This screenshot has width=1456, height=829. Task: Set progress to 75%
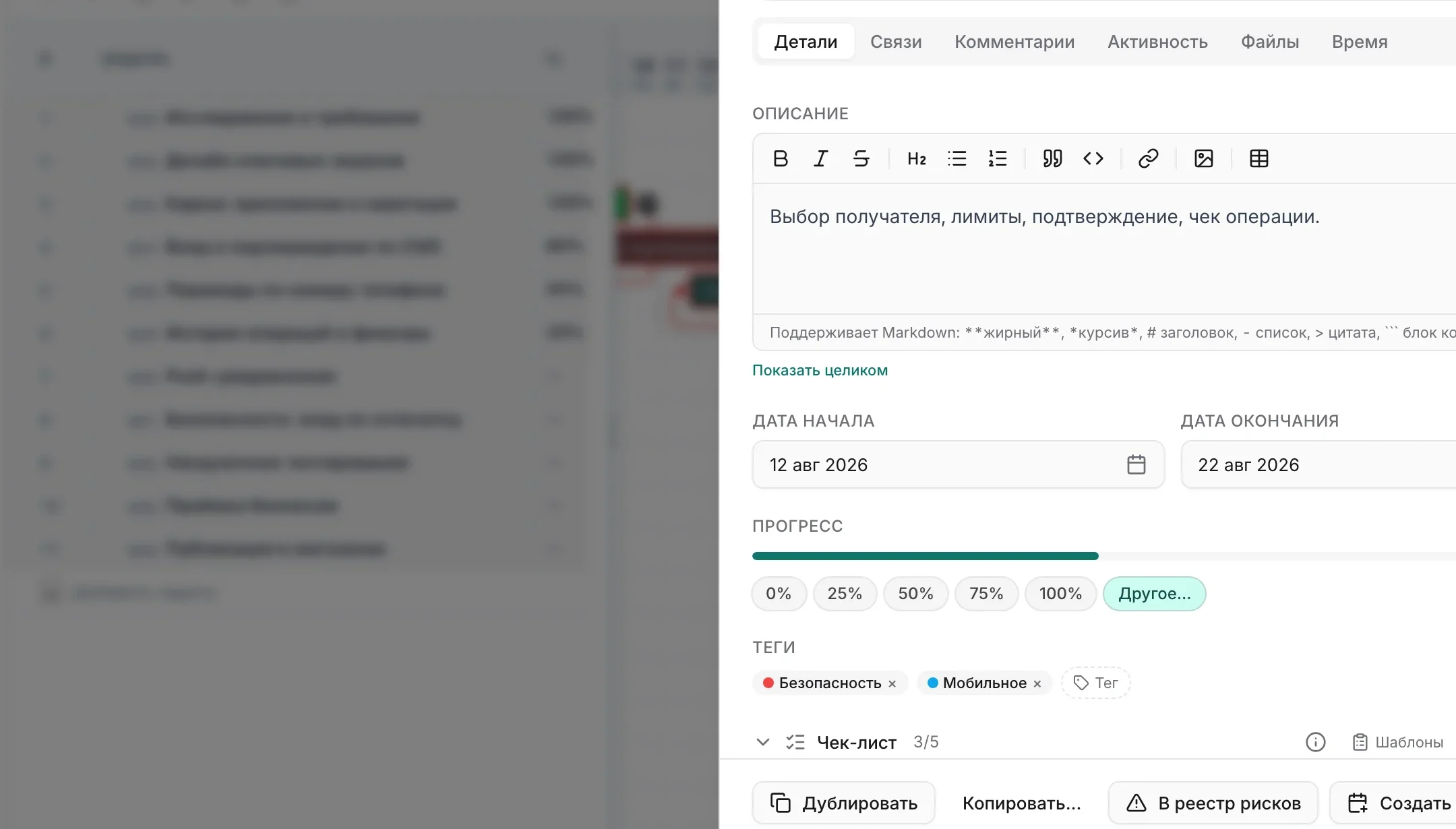(x=986, y=594)
